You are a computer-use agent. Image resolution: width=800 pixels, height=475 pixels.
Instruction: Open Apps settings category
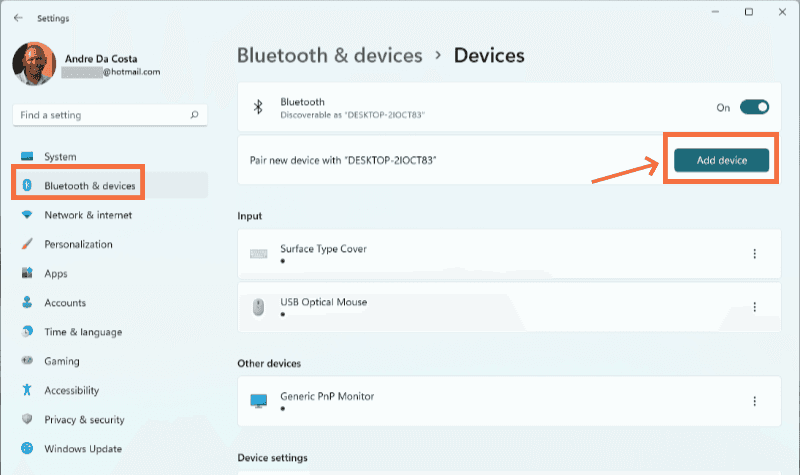click(110, 273)
